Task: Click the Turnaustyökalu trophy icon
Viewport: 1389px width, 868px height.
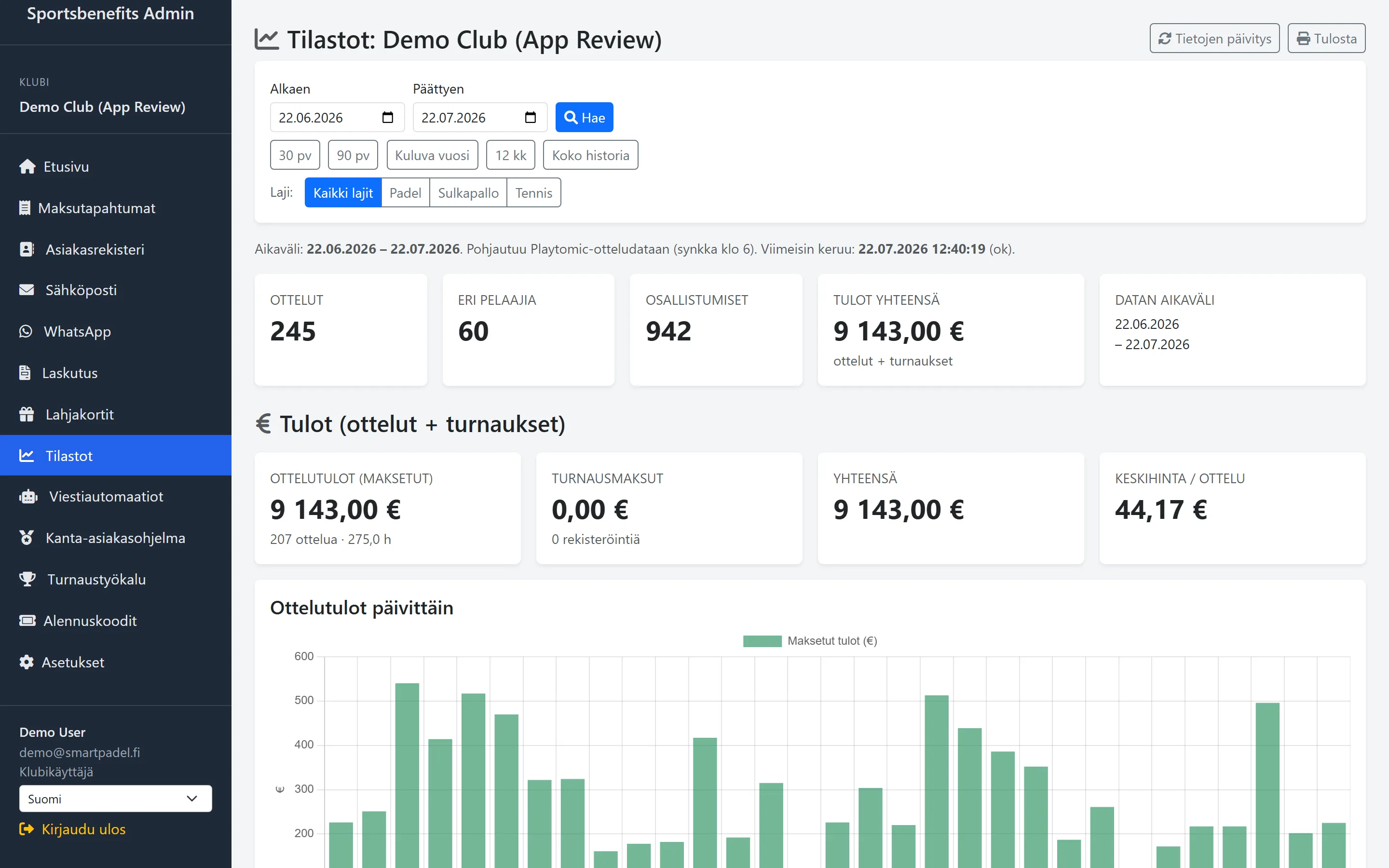Action: click(27, 579)
